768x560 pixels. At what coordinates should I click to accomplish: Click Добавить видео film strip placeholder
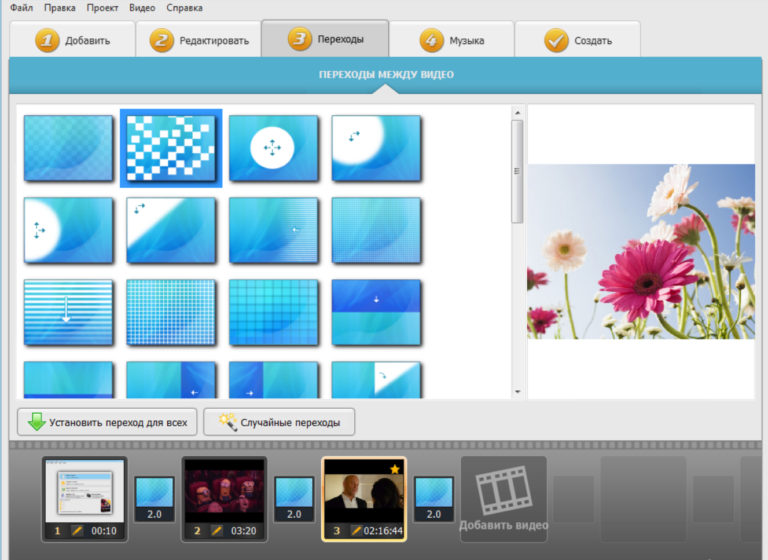point(504,499)
